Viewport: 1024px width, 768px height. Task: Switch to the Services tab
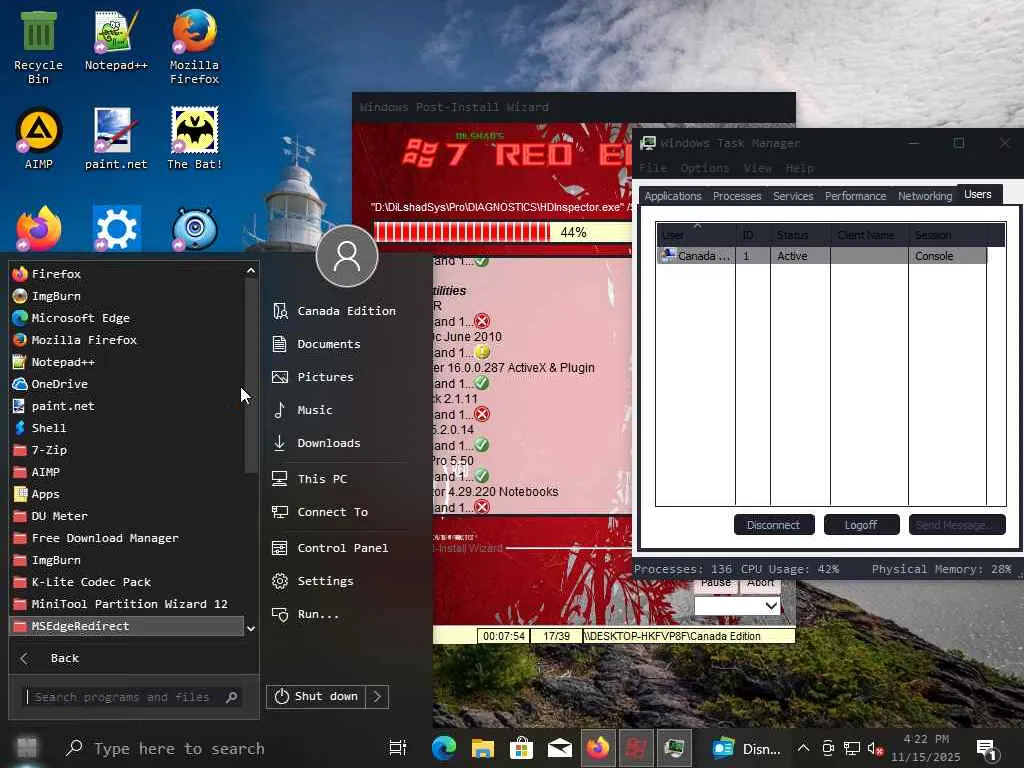click(x=793, y=196)
